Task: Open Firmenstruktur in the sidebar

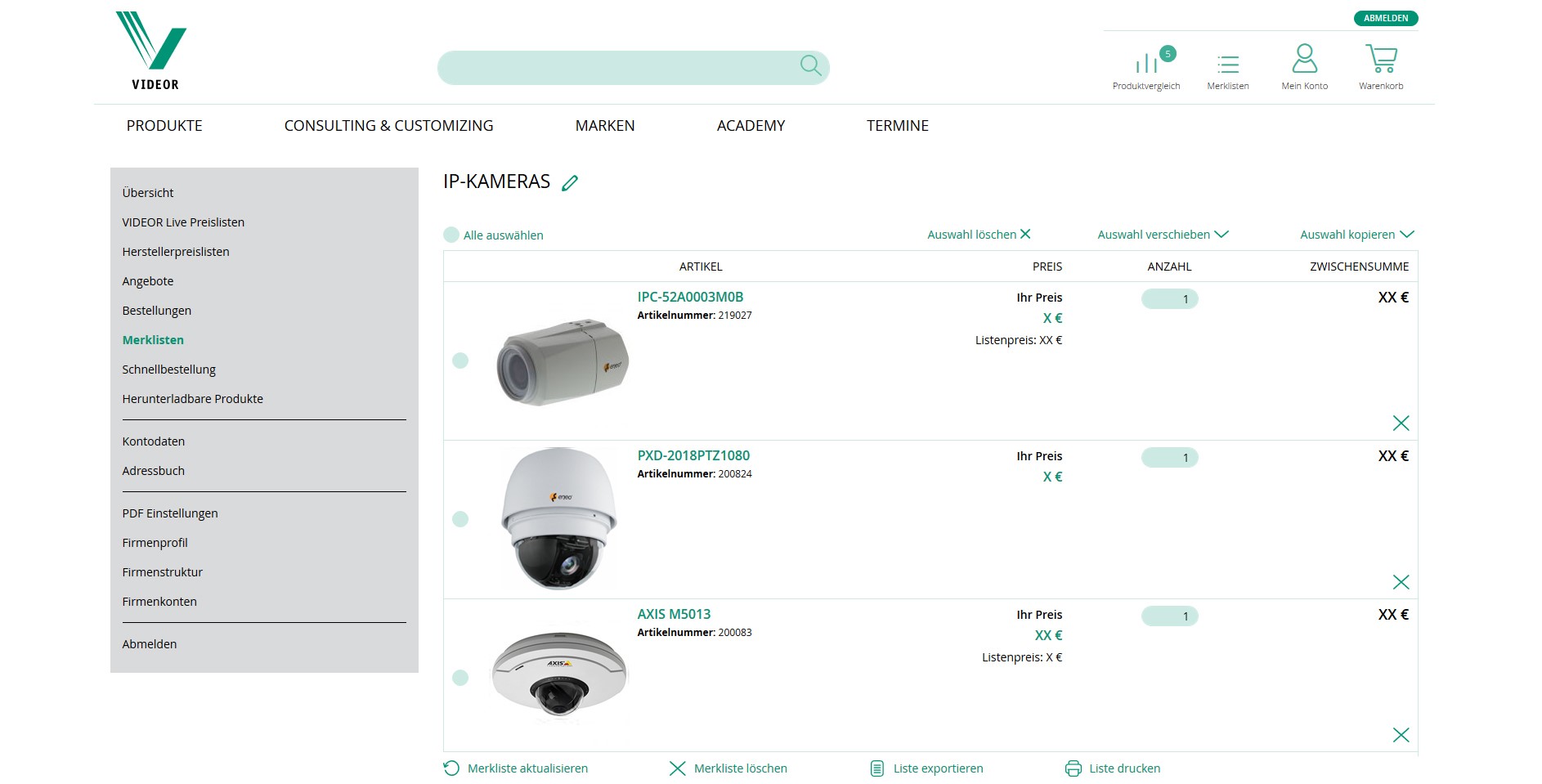Action: pos(163,572)
